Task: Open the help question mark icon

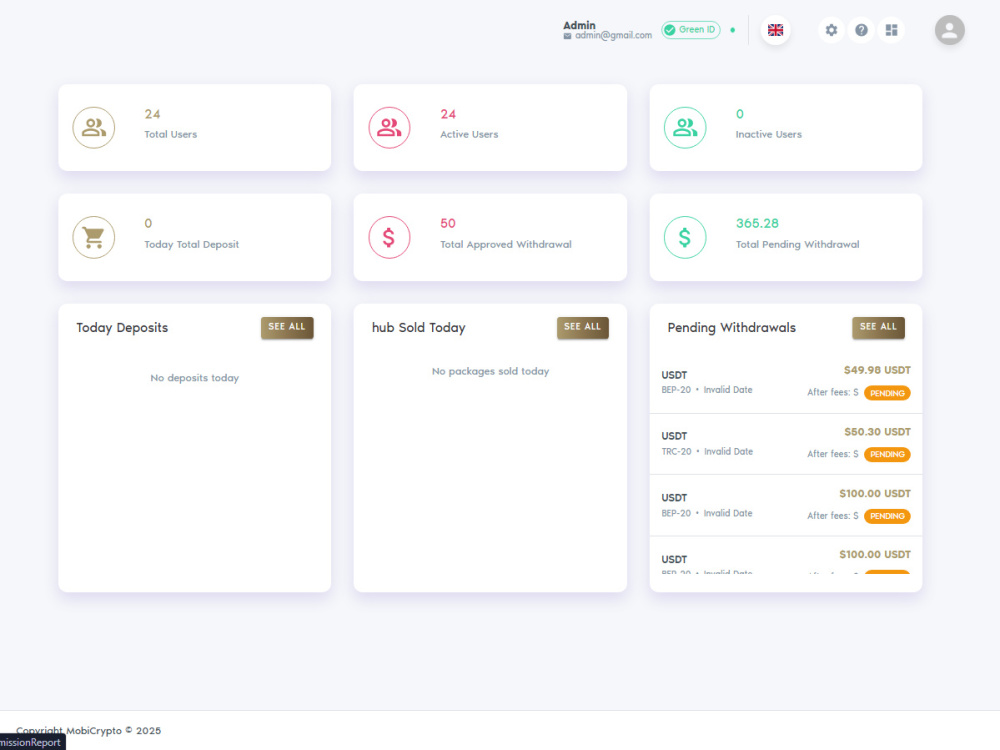Action: (x=861, y=30)
